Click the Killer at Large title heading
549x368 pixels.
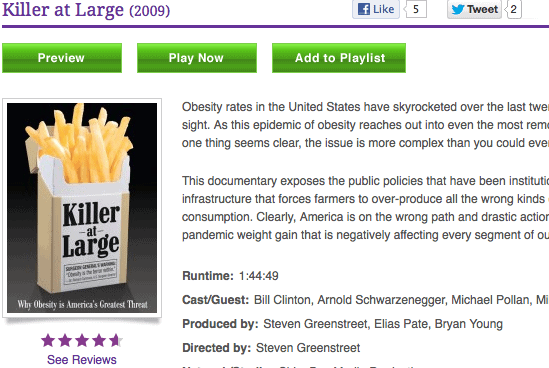point(86,10)
